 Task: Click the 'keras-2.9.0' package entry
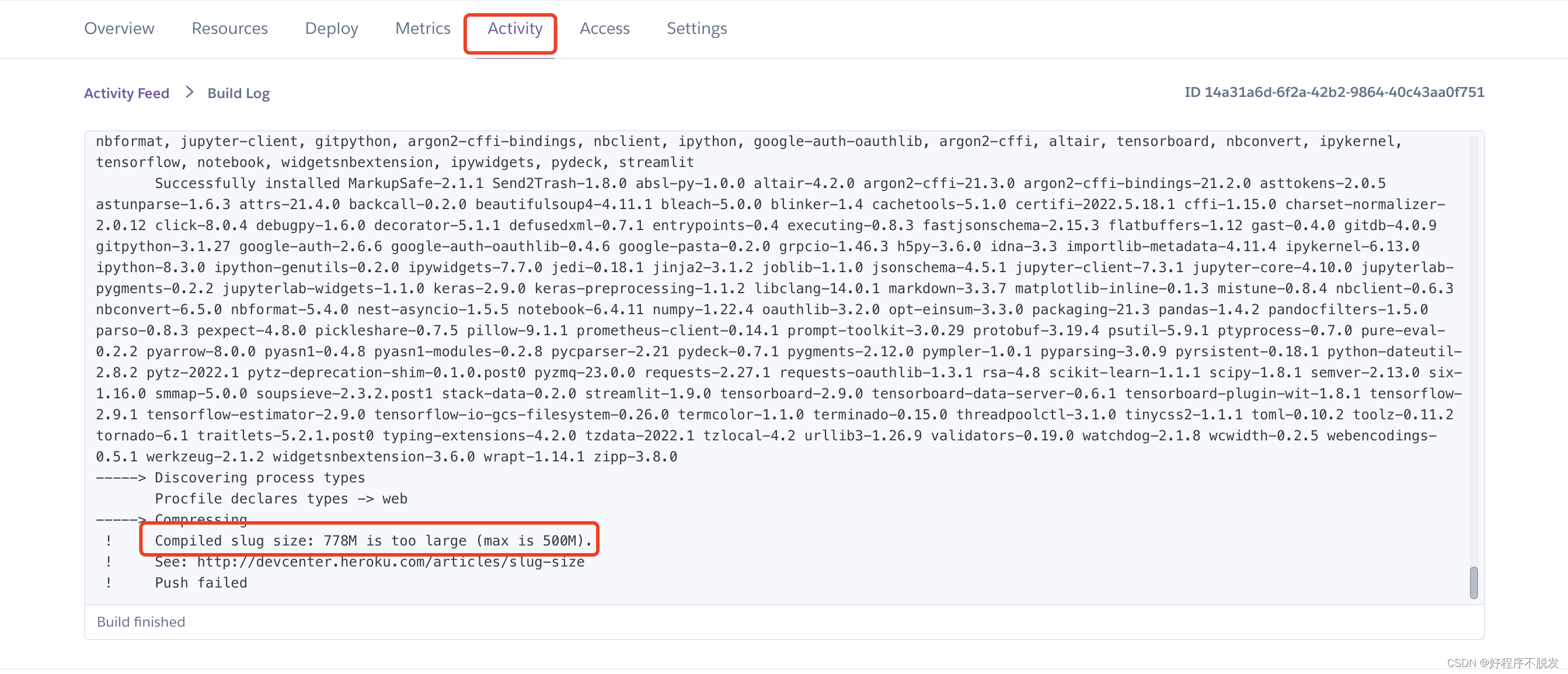tap(479, 289)
